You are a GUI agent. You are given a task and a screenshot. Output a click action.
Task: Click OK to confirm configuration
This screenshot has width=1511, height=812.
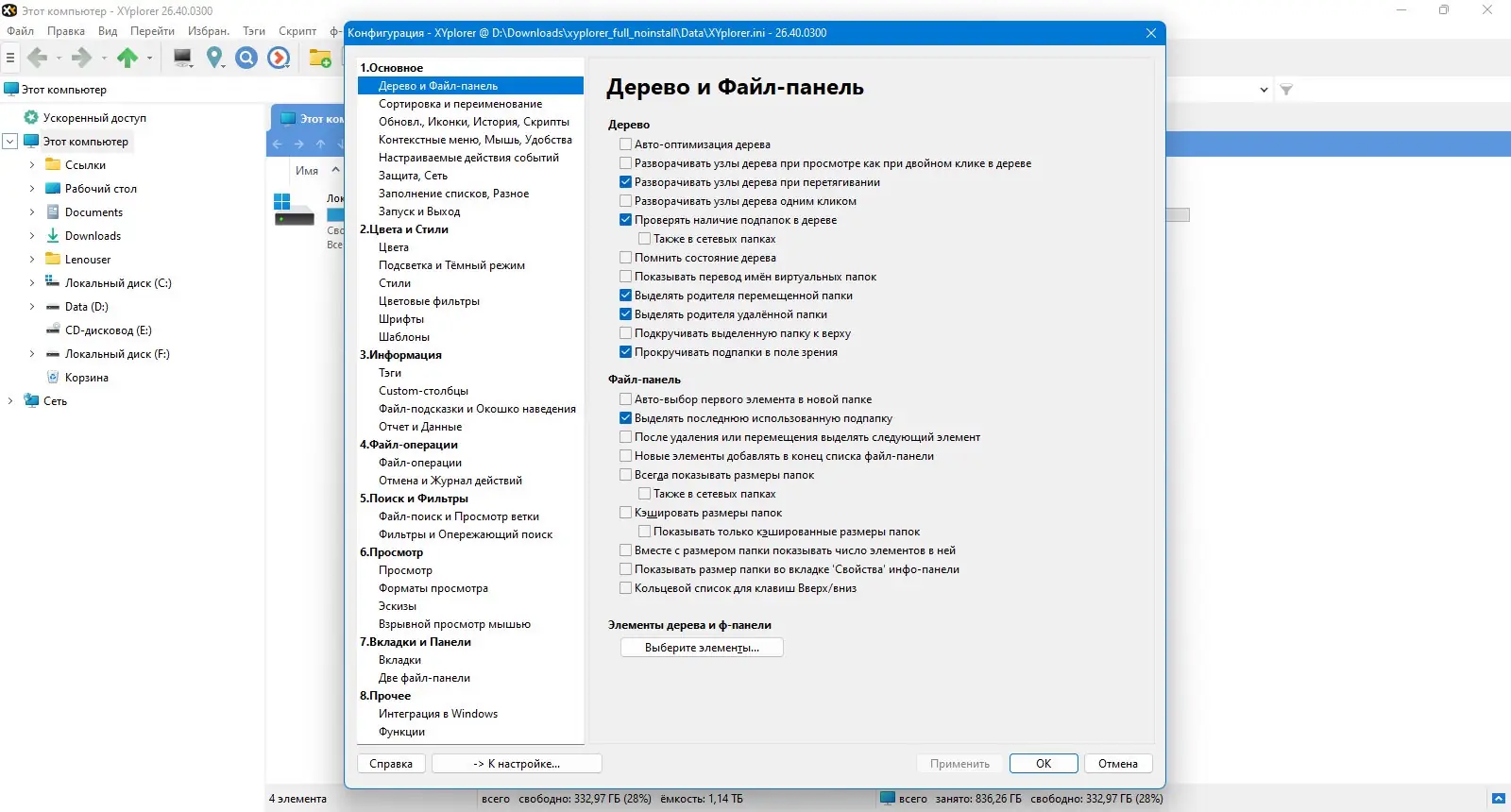point(1044,764)
